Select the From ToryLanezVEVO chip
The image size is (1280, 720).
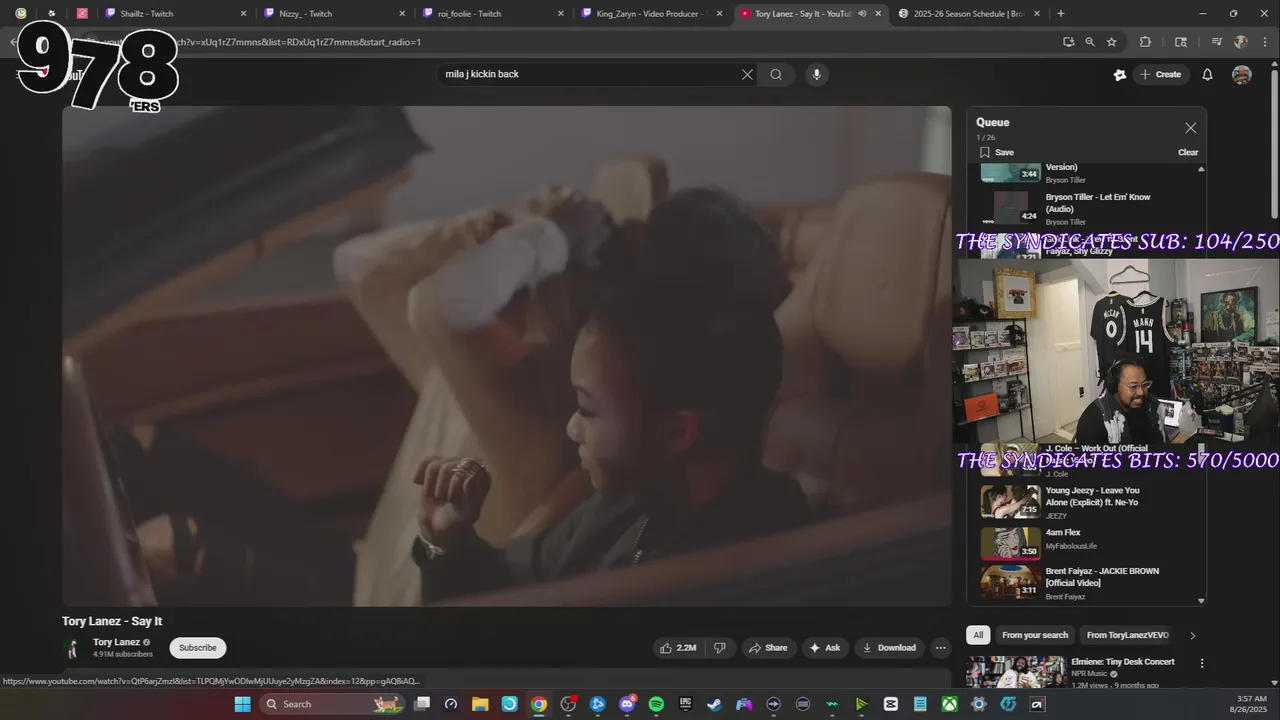pos(1127,635)
